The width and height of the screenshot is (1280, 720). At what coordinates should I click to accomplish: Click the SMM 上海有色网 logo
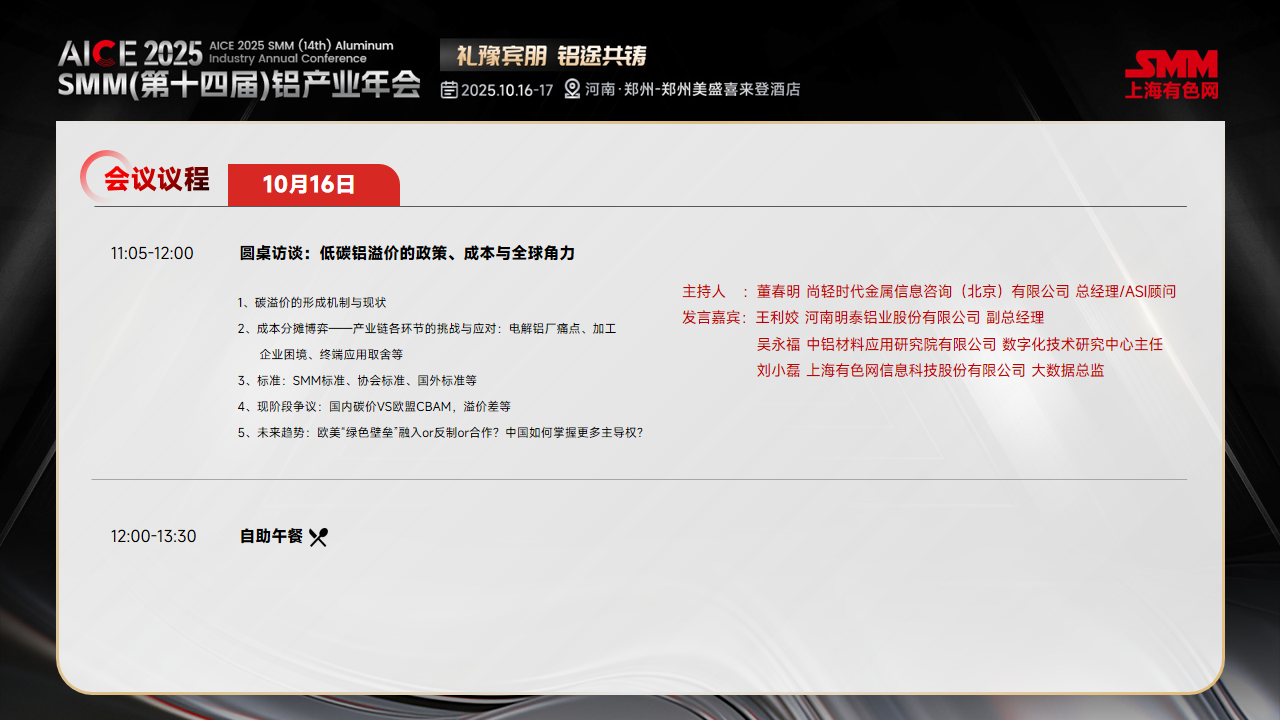tap(1171, 75)
